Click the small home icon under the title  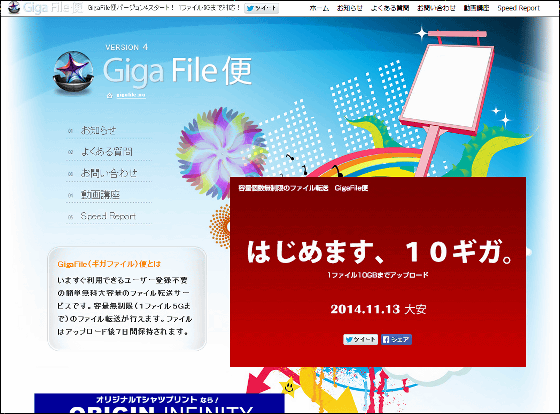coord(110,95)
